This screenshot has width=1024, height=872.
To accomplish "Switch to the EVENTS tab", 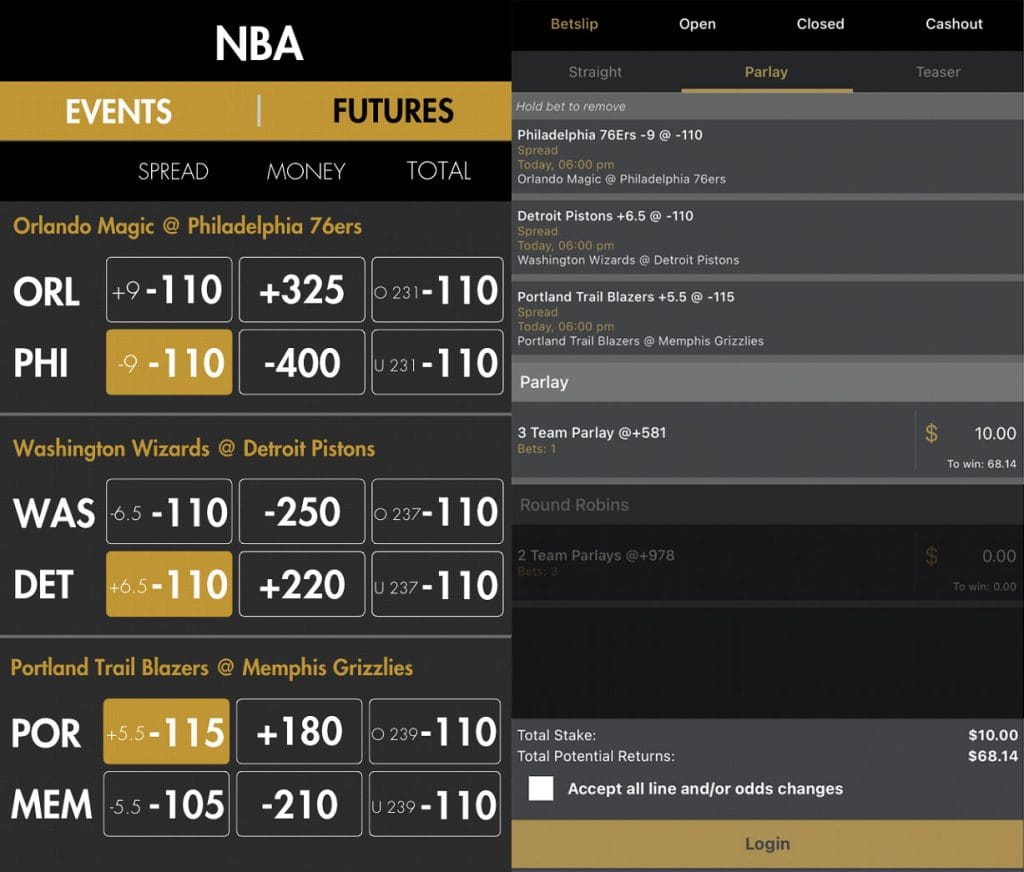I will [118, 111].
